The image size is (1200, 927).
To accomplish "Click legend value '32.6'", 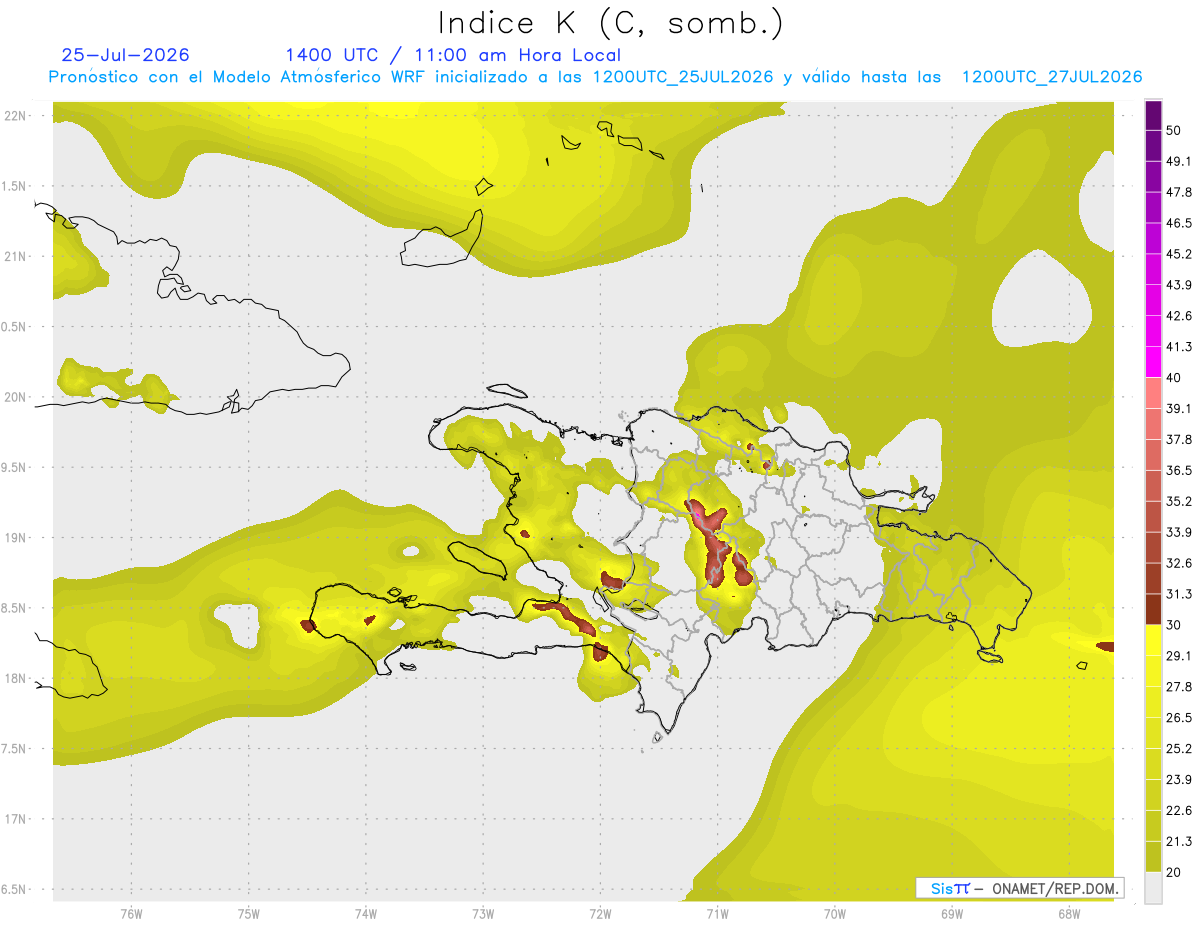I will [x=1179, y=563].
